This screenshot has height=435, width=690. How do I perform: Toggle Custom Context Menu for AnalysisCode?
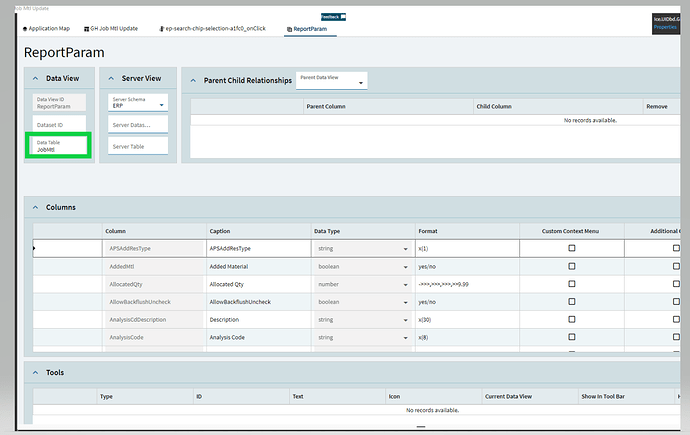click(x=572, y=337)
